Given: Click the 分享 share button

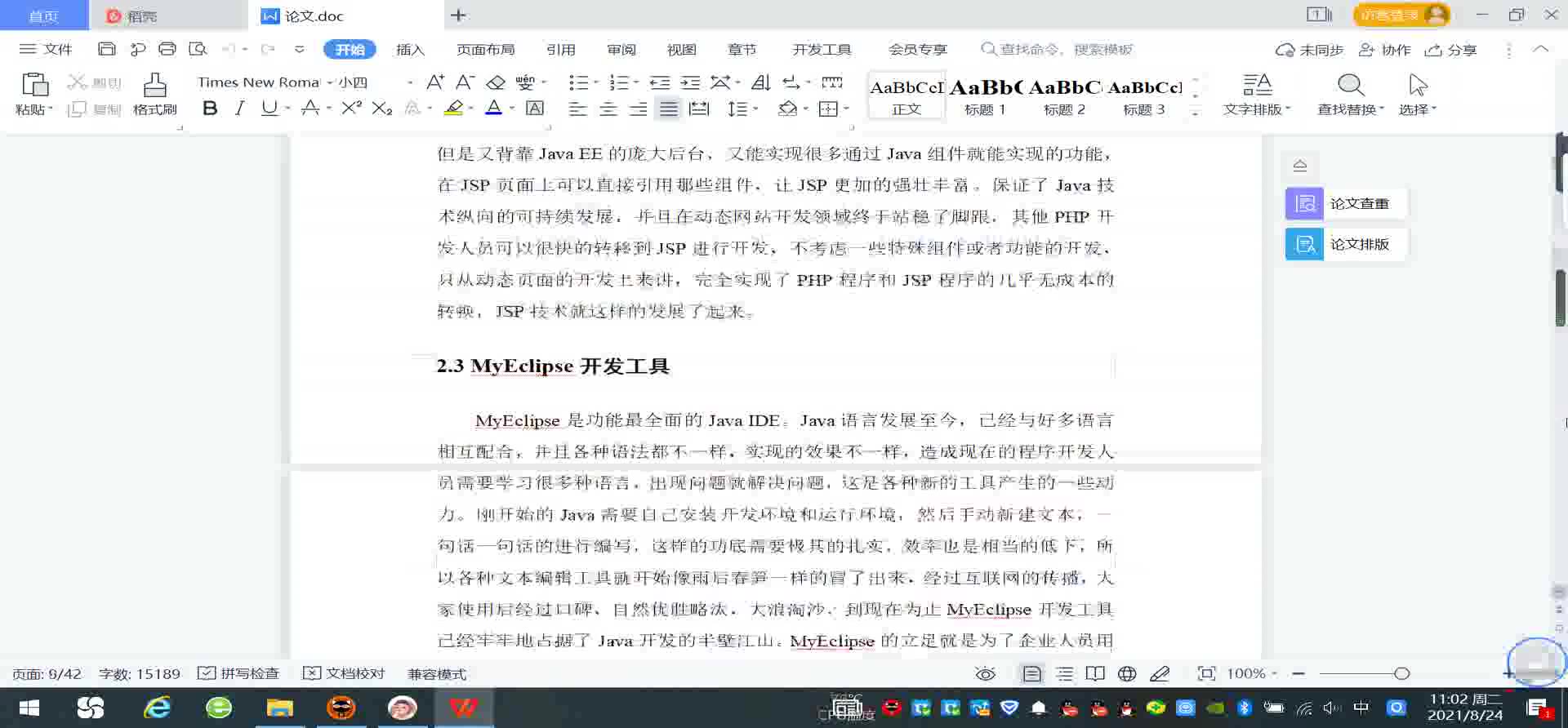Looking at the screenshot, I should (1450, 50).
